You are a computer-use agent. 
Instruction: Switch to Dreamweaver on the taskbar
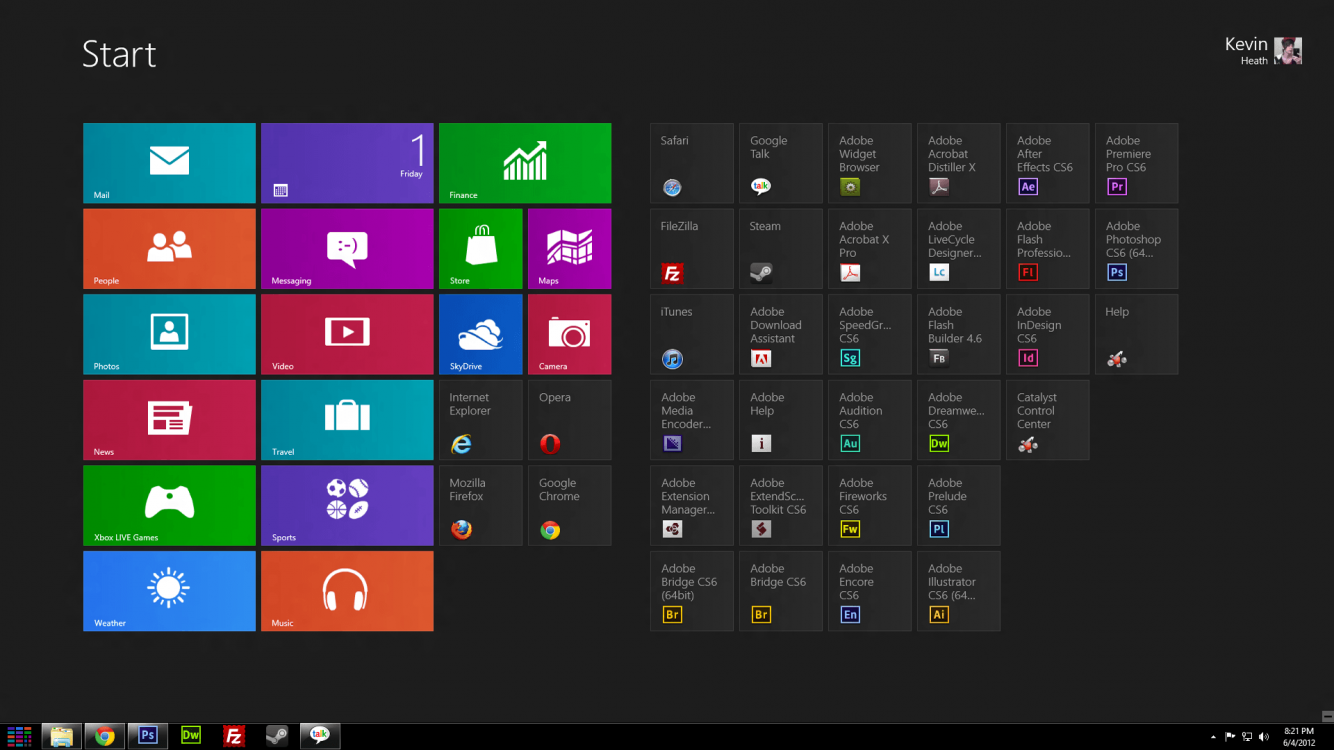pyautogui.click(x=191, y=736)
